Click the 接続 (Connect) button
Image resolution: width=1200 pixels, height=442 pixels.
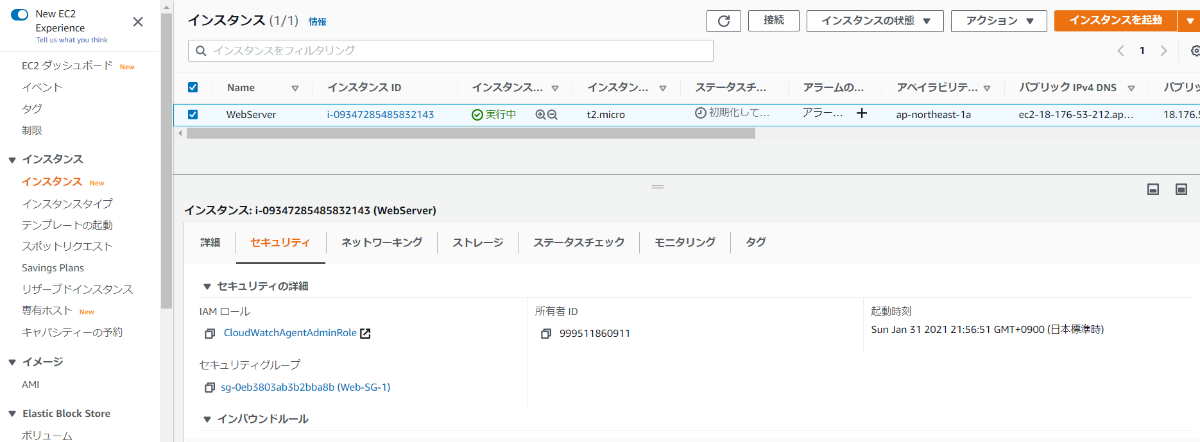pos(774,20)
